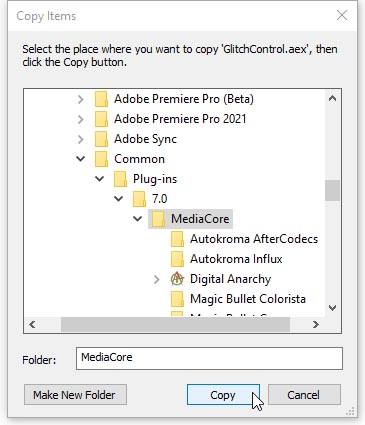Click the Folder name text field

coord(209,359)
